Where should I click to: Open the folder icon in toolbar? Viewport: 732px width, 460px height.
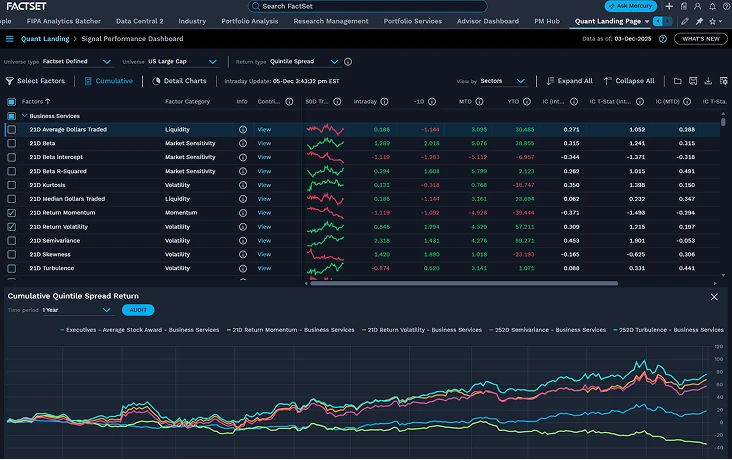[x=677, y=81]
